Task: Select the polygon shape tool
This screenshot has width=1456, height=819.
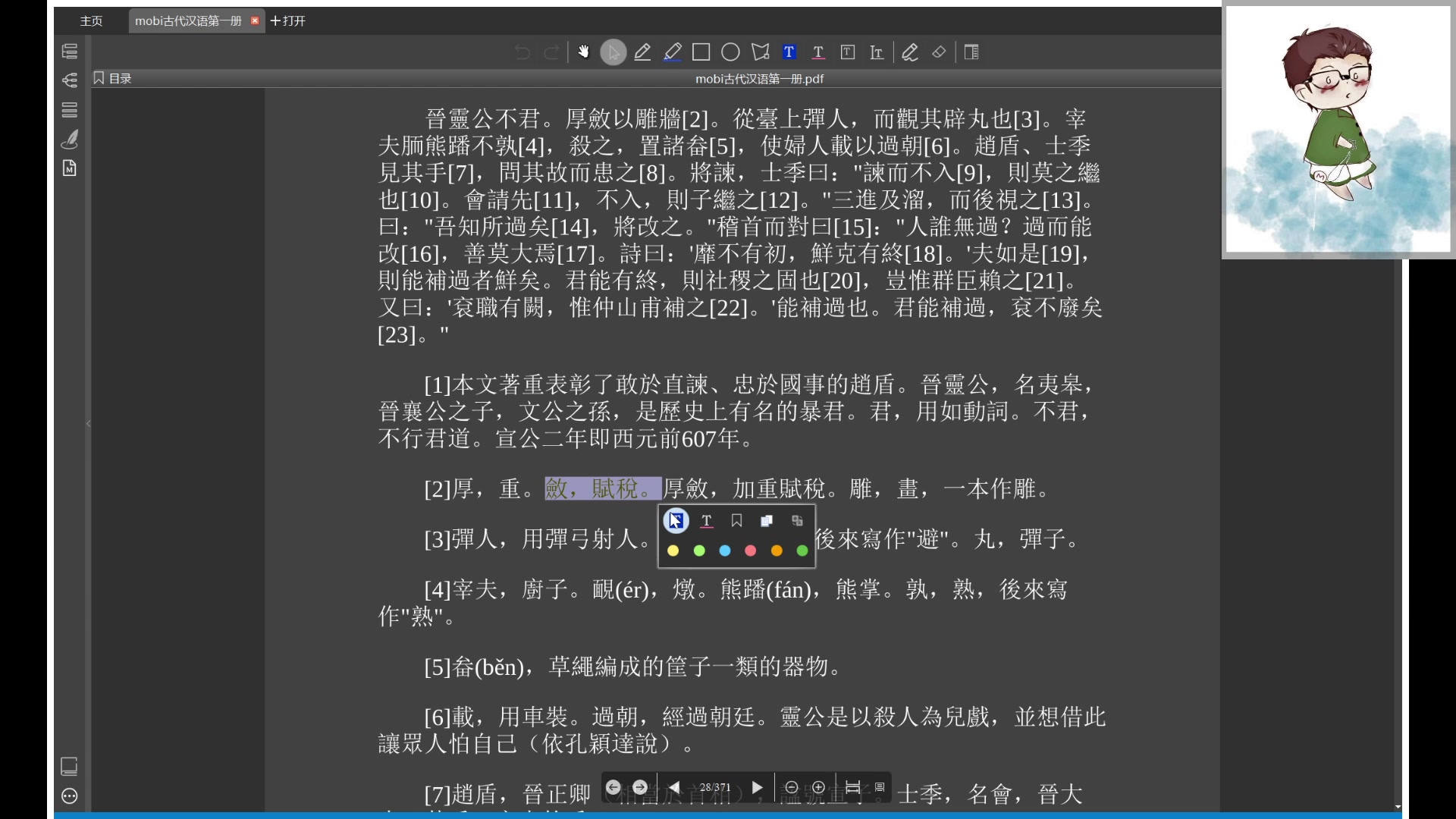Action: pyautogui.click(x=760, y=52)
